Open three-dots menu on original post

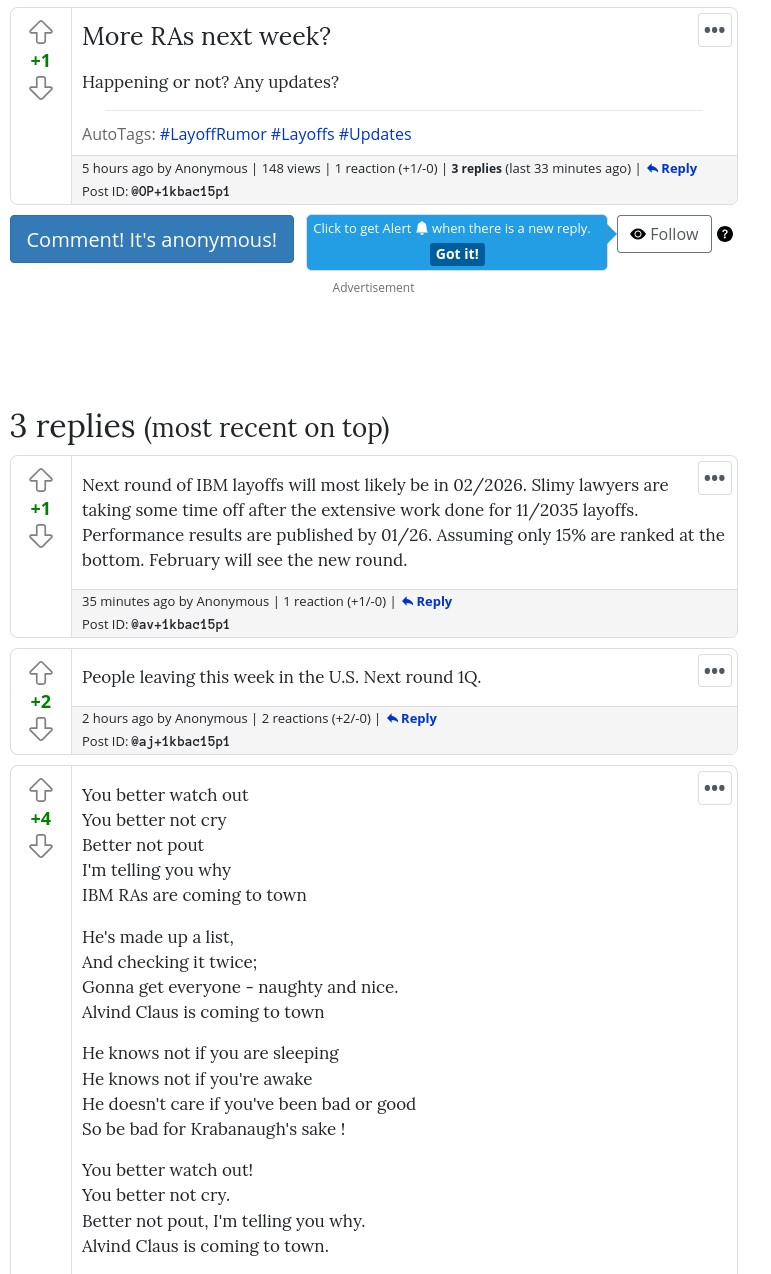(x=714, y=30)
